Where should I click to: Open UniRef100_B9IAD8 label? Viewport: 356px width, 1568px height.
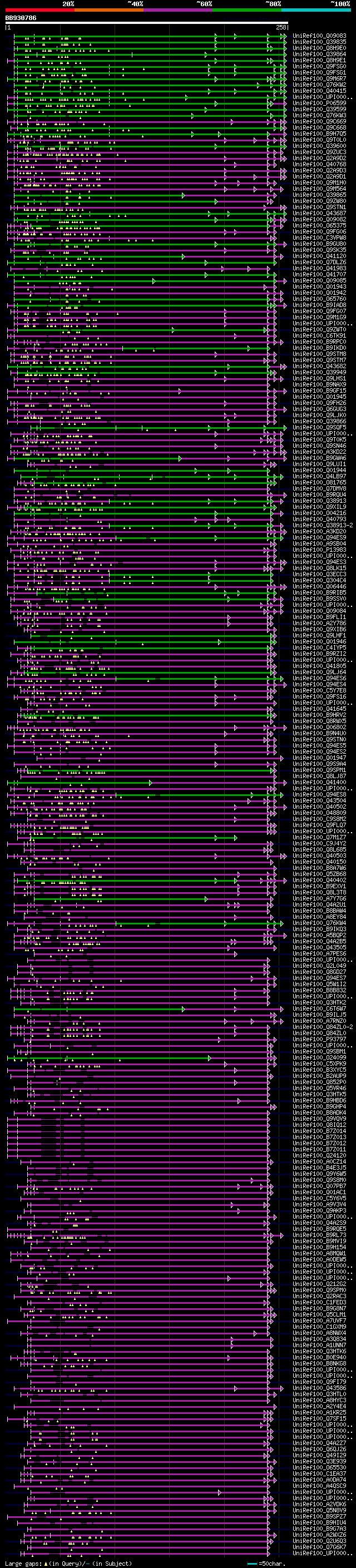point(319,305)
